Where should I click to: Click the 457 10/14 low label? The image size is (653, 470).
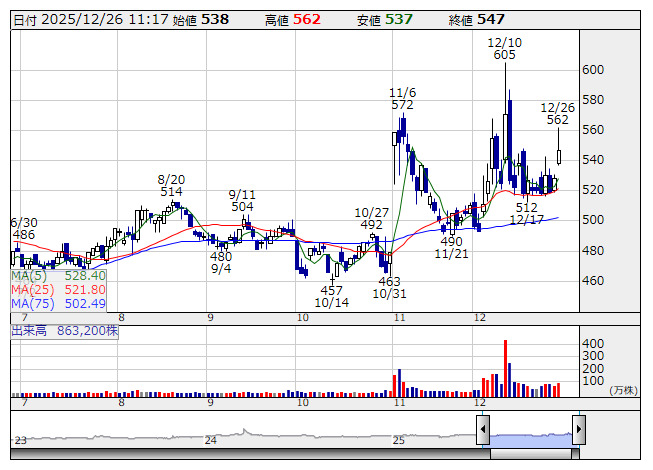331,296
